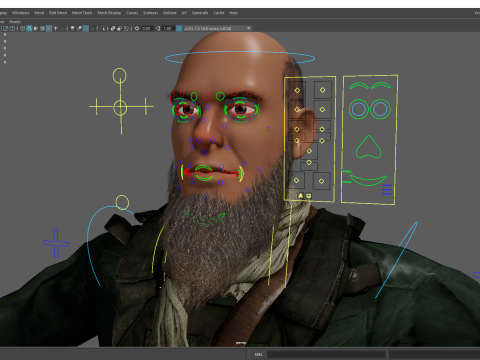The height and width of the screenshot is (360, 480).
Task: Click the isolate select icon
Action: pos(103,28)
